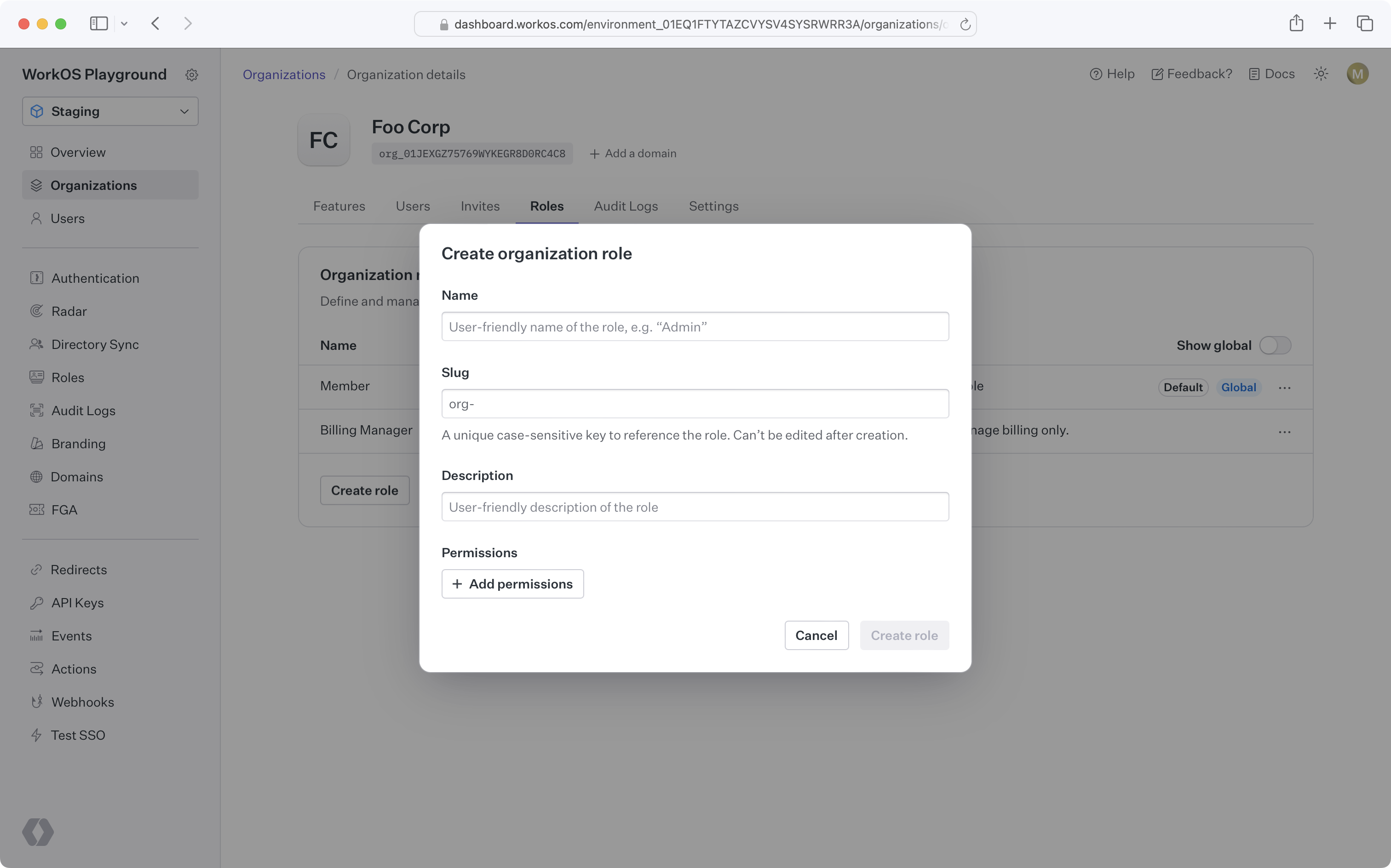Viewport: 1391px width, 868px height.
Task: Click the Feedback button in header
Action: pos(1191,74)
